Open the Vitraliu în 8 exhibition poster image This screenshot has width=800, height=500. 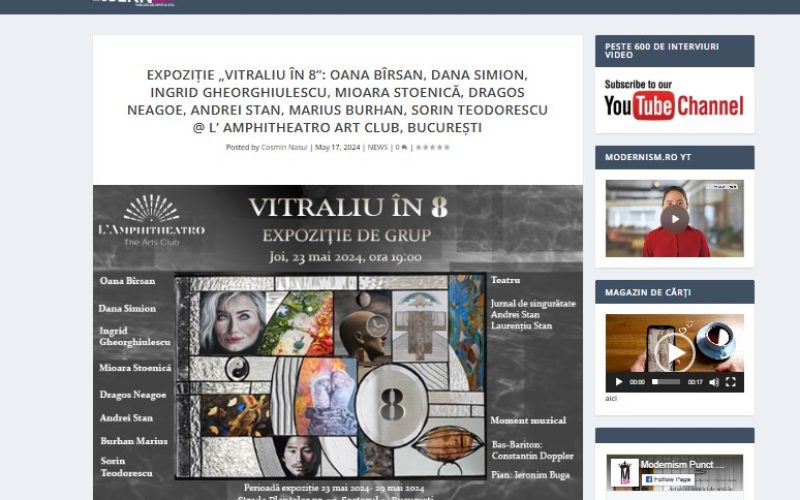(x=338, y=342)
